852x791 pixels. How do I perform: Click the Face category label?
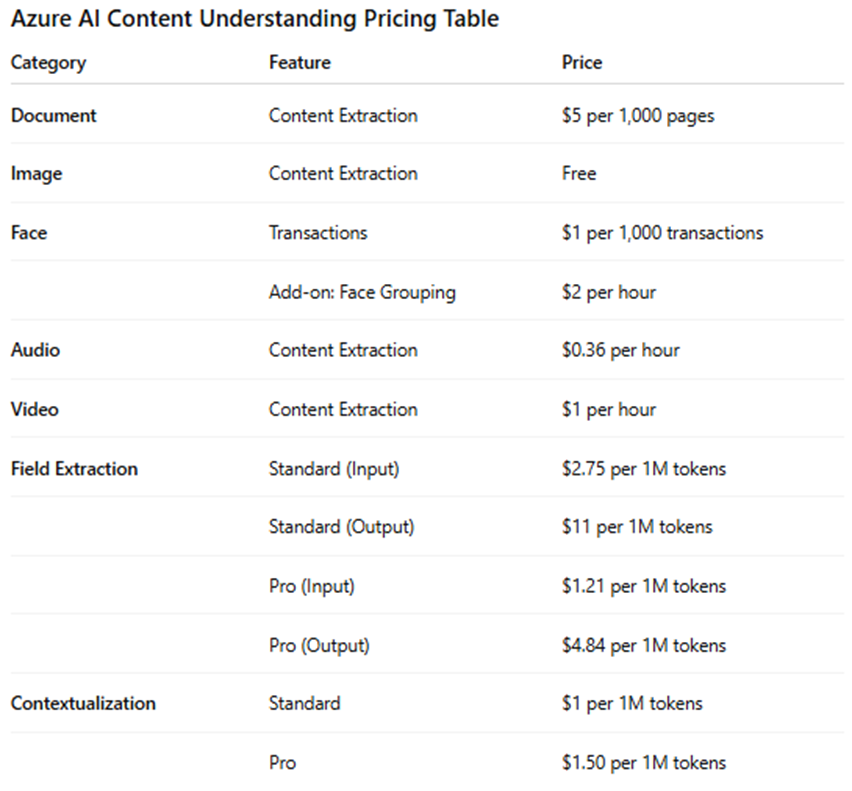pos(29,233)
